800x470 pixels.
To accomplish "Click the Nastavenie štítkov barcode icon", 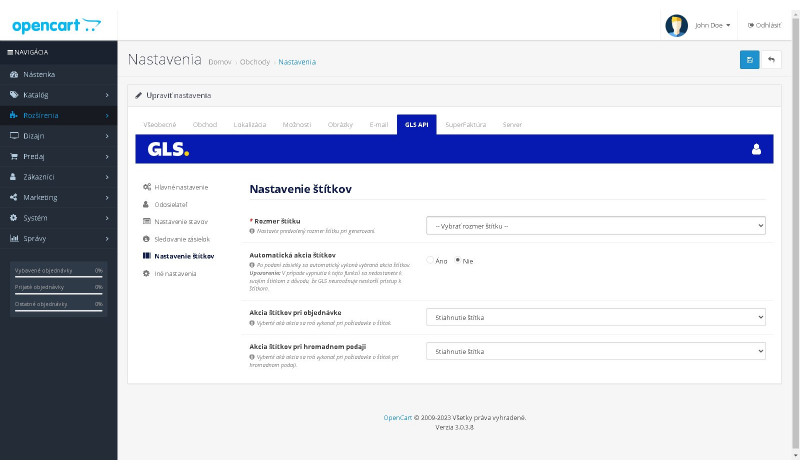I will (x=147, y=256).
